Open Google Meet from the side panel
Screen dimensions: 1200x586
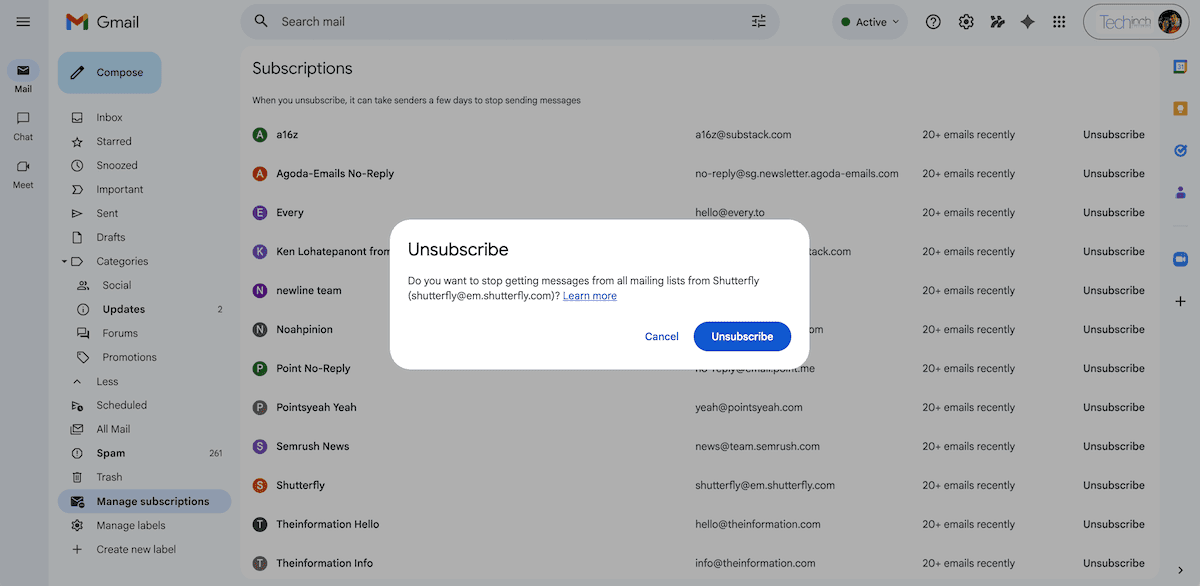(x=1180, y=259)
